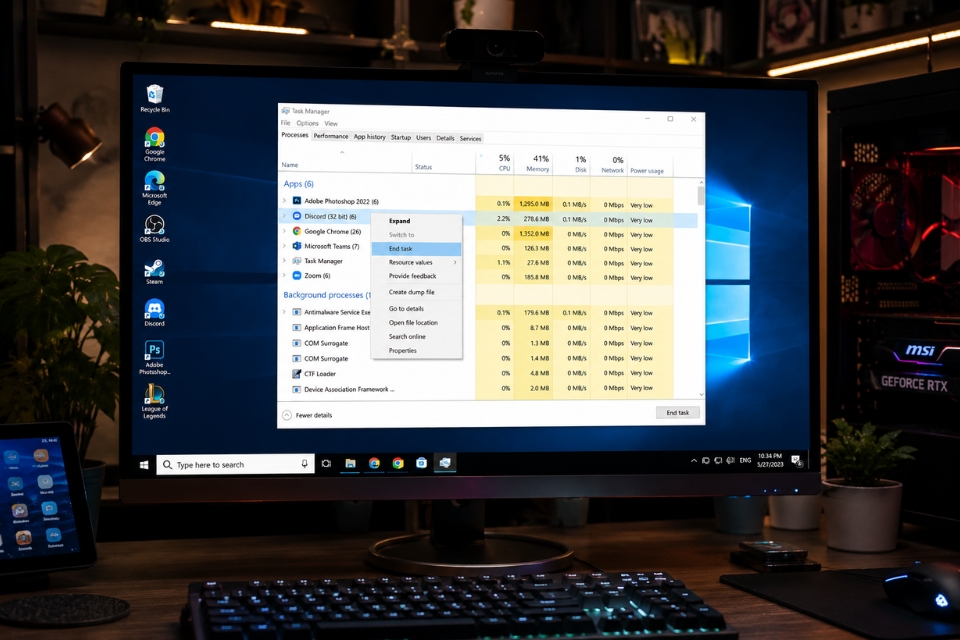Sort by the Disk column header
Image resolution: width=960 pixels, height=640 pixels.
click(x=571, y=164)
